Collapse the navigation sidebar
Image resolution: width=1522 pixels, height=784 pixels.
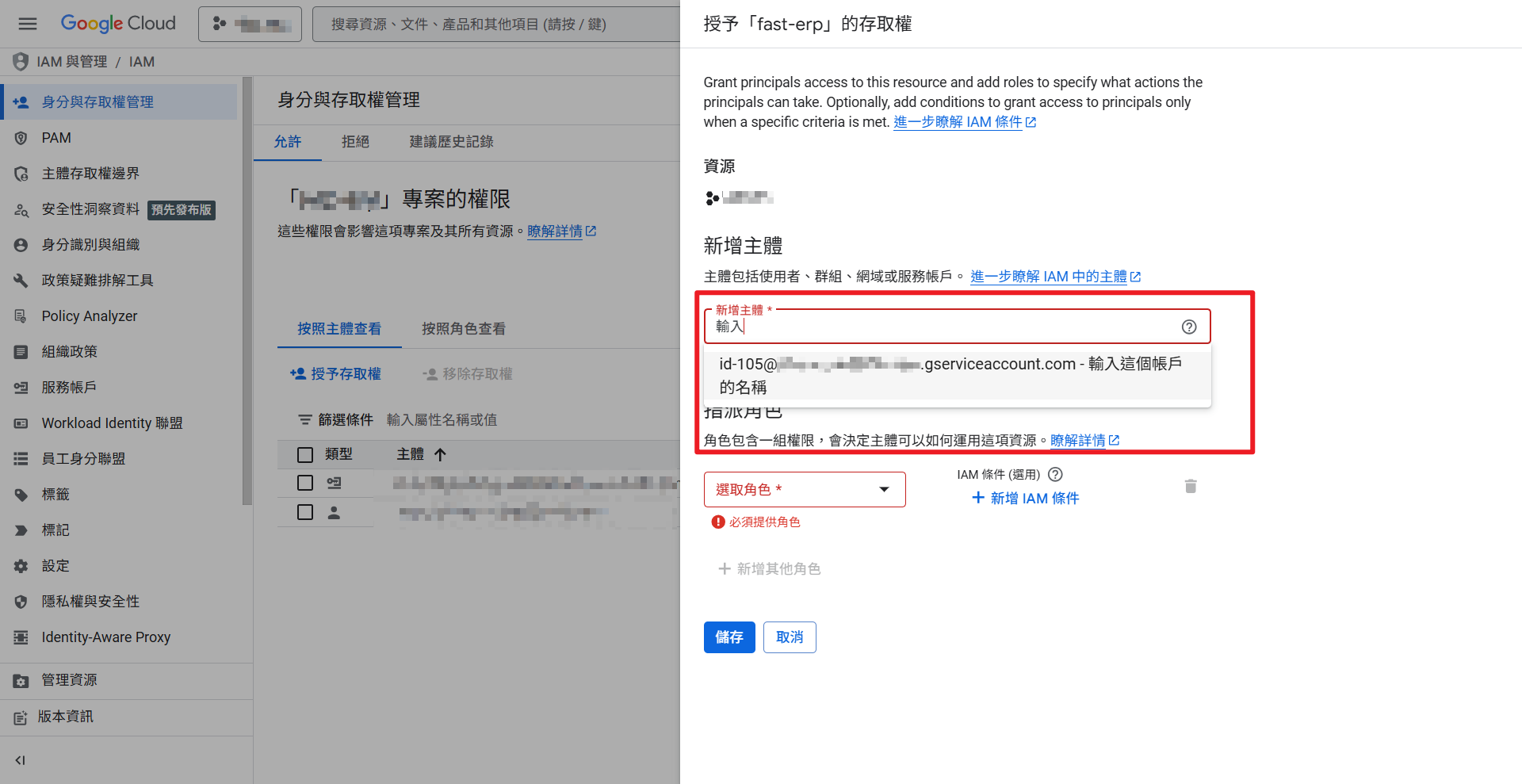click(x=20, y=759)
